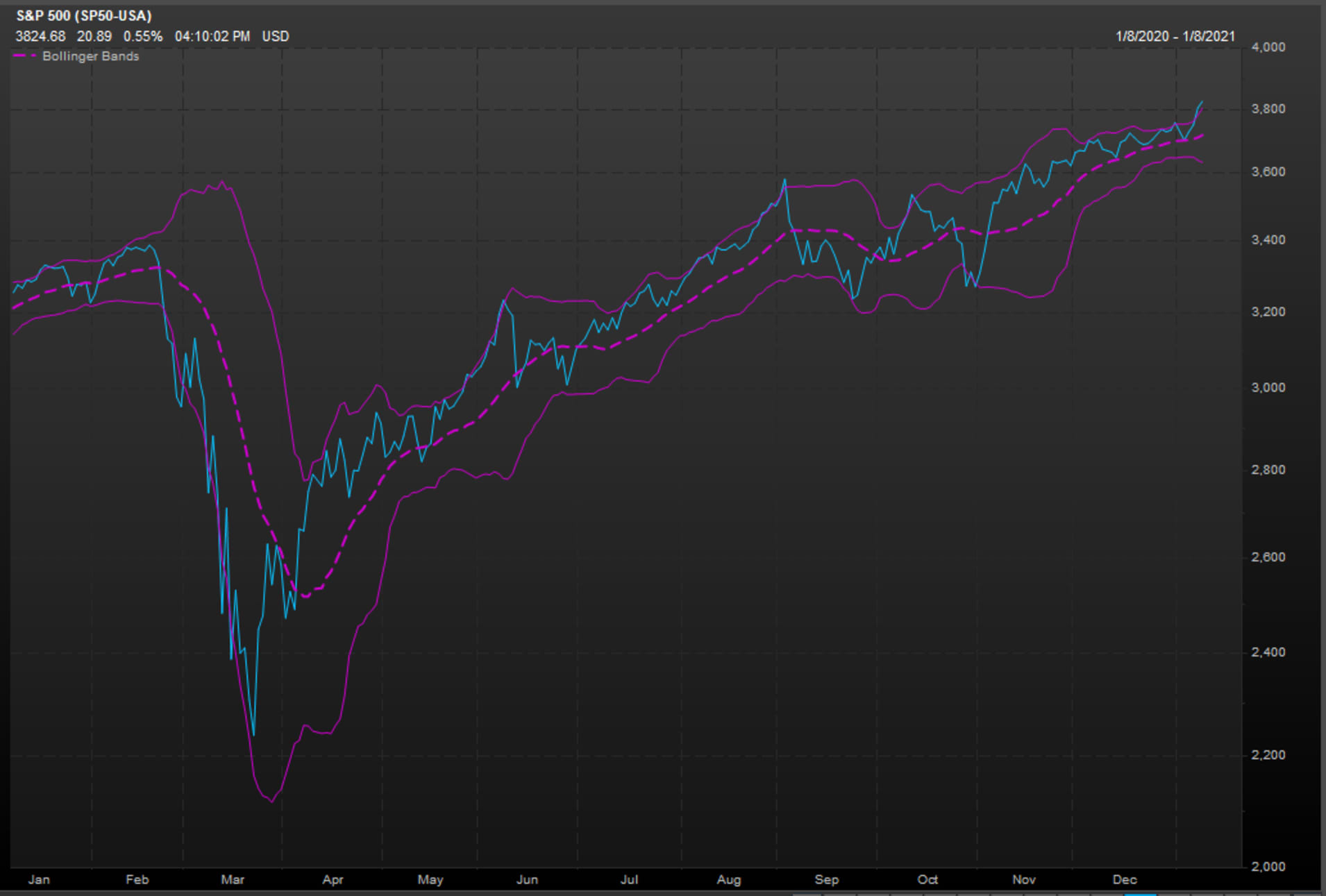Click the Jun label on time axis

pyautogui.click(x=527, y=879)
